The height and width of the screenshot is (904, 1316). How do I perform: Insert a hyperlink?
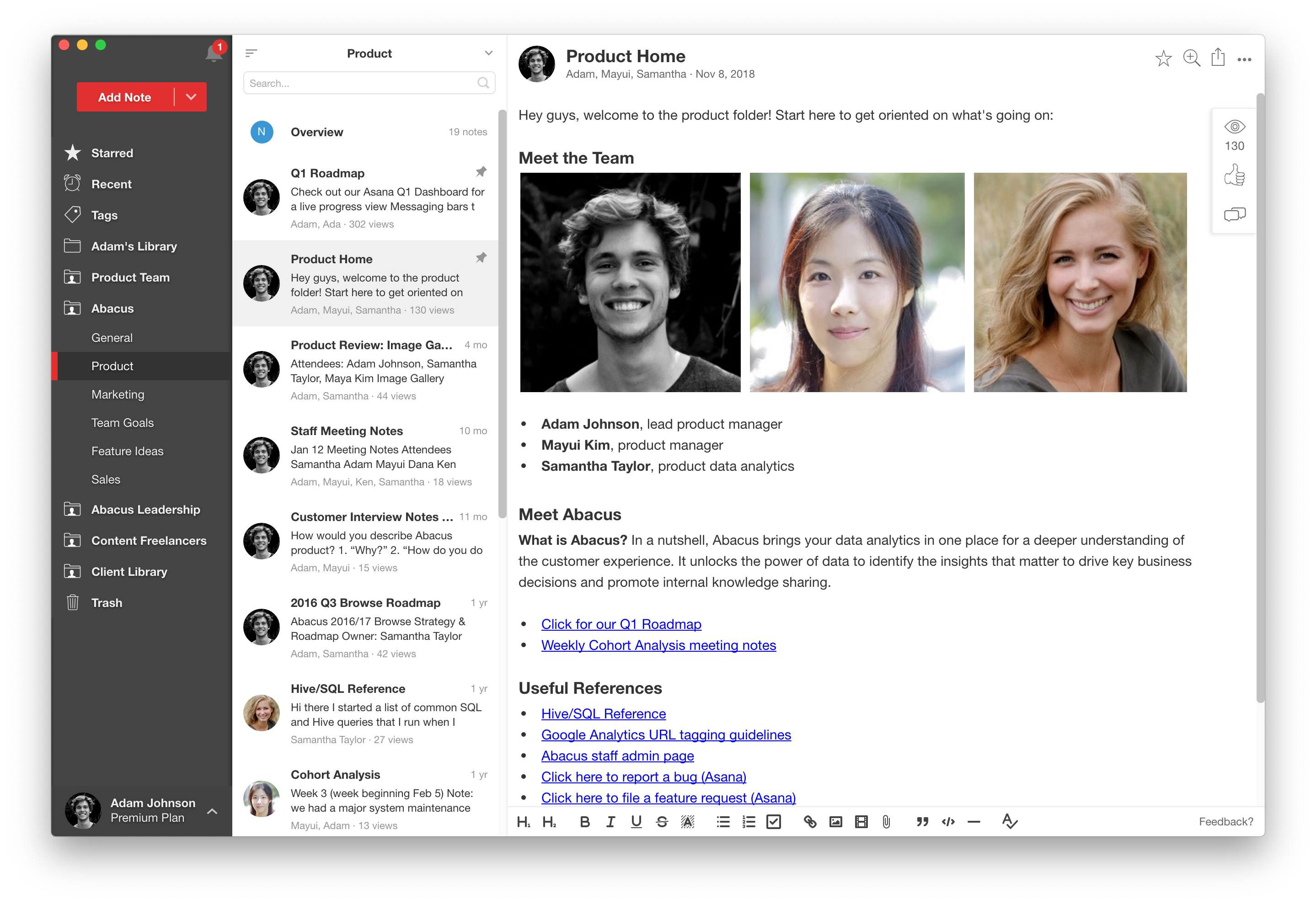tap(810, 822)
